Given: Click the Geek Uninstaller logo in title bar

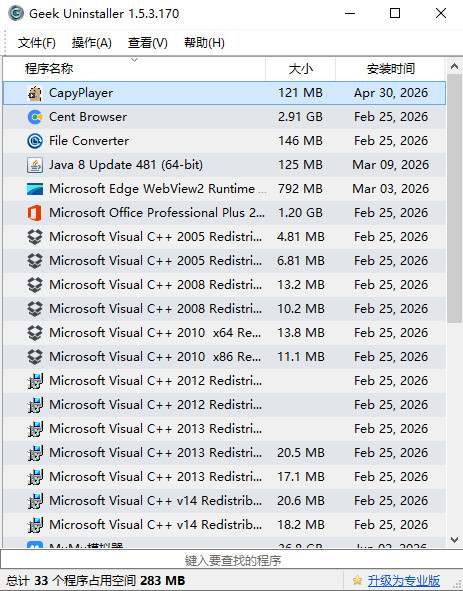Looking at the screenshot, I should (16, 14).
